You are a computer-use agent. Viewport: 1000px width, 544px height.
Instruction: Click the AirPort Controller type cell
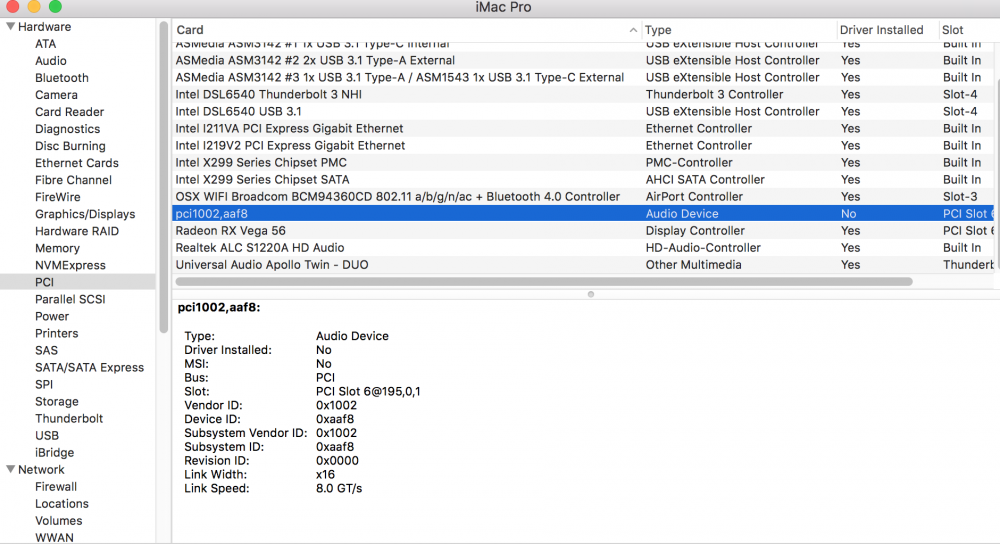click(x=694, y=196)
